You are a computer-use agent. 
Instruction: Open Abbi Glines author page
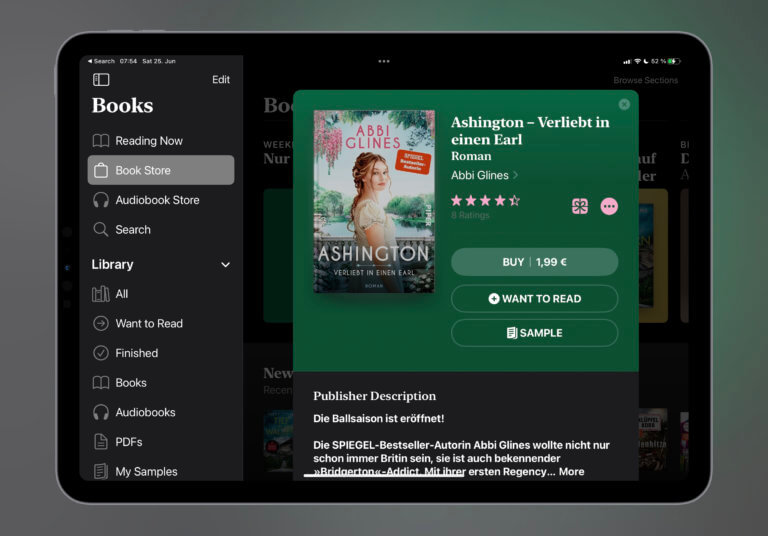484,175
